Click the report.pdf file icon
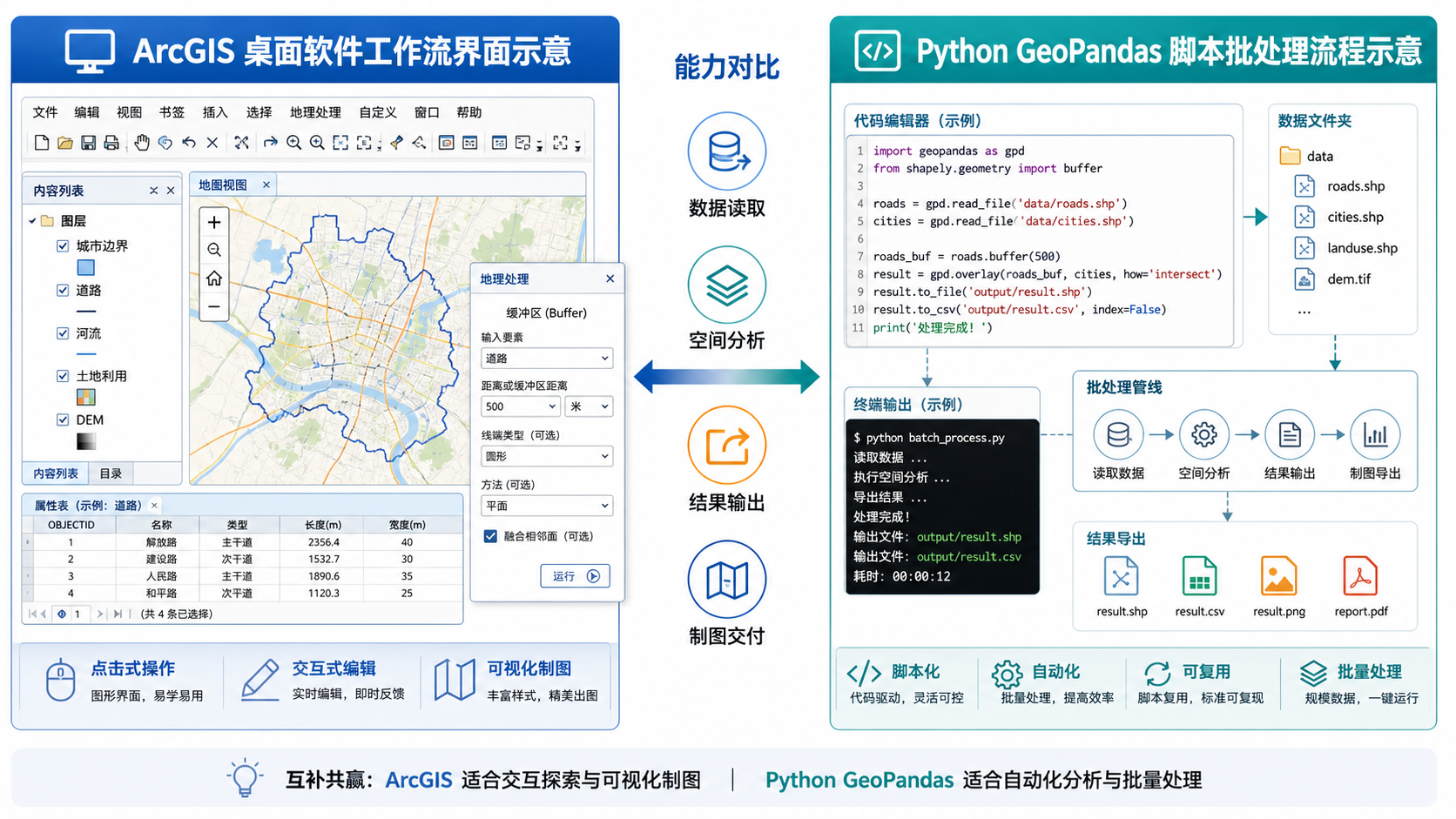 coord(1360,576)
